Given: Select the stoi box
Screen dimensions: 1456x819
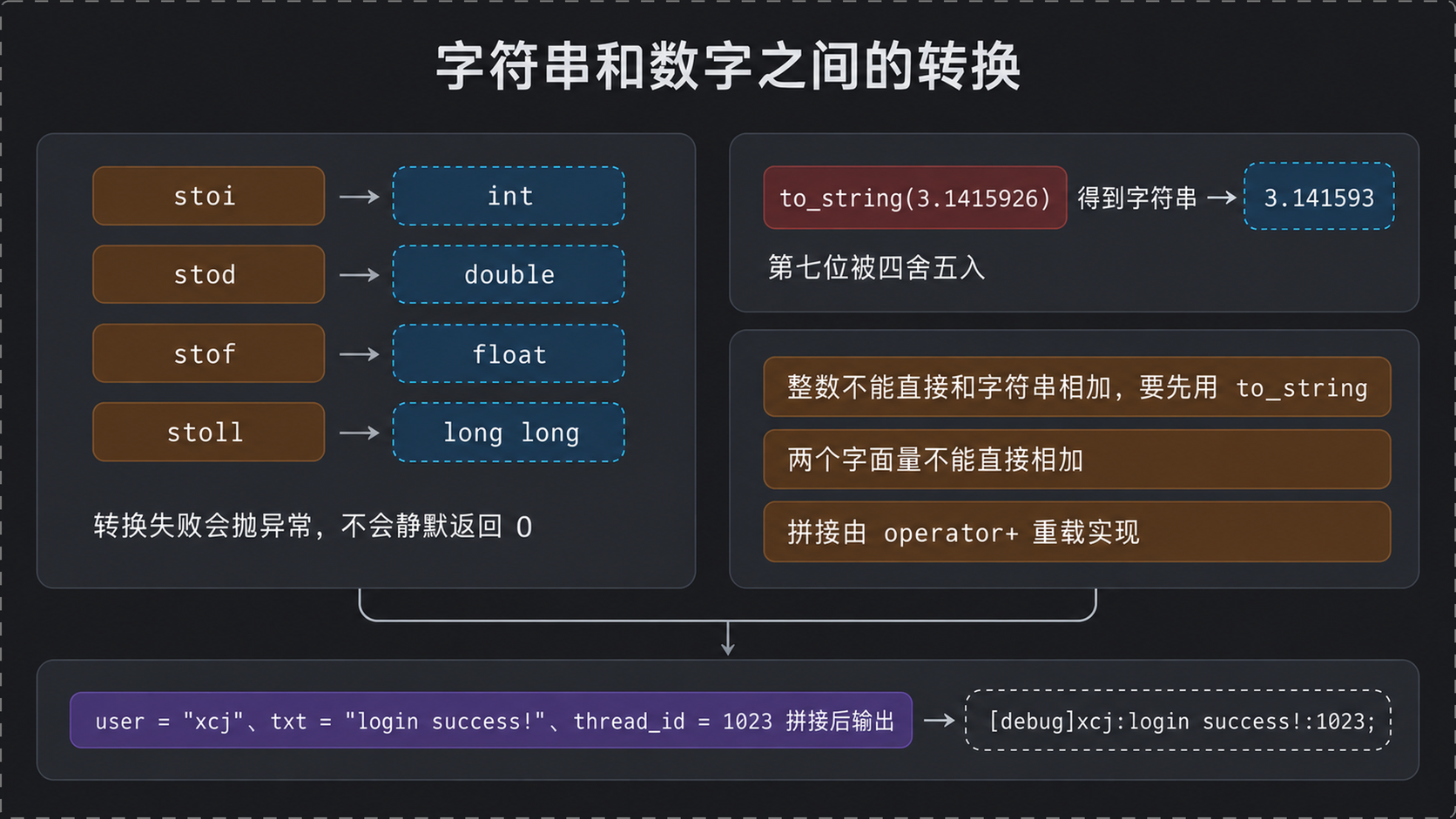Looking at the screenshot, I should (209, 196).
